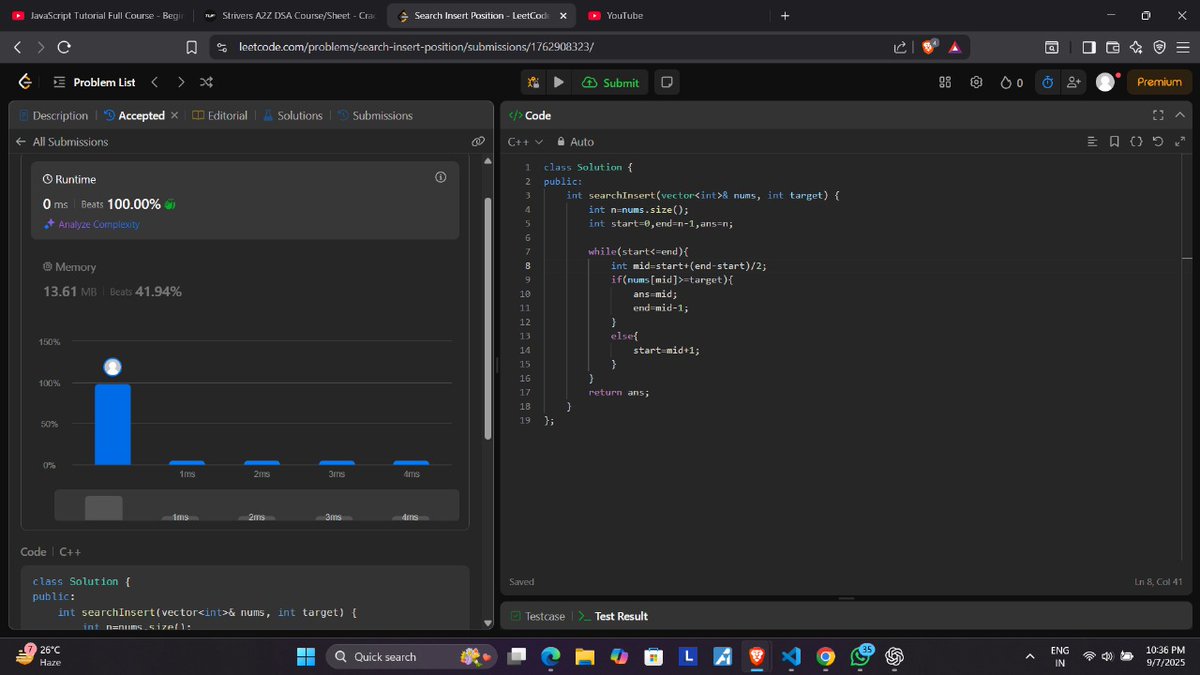The image size is (1200, 675).
Task: Bookmark the code with the ribbon icon
Action: tap(1113, 142)
